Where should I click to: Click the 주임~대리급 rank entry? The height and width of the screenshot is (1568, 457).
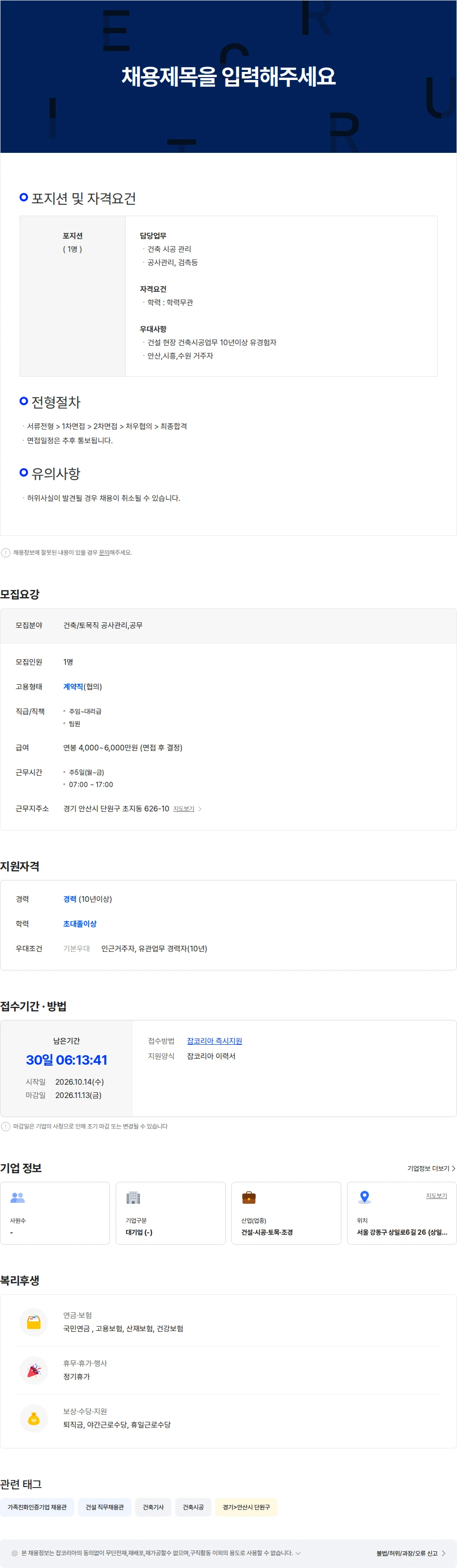pos(85,711)
